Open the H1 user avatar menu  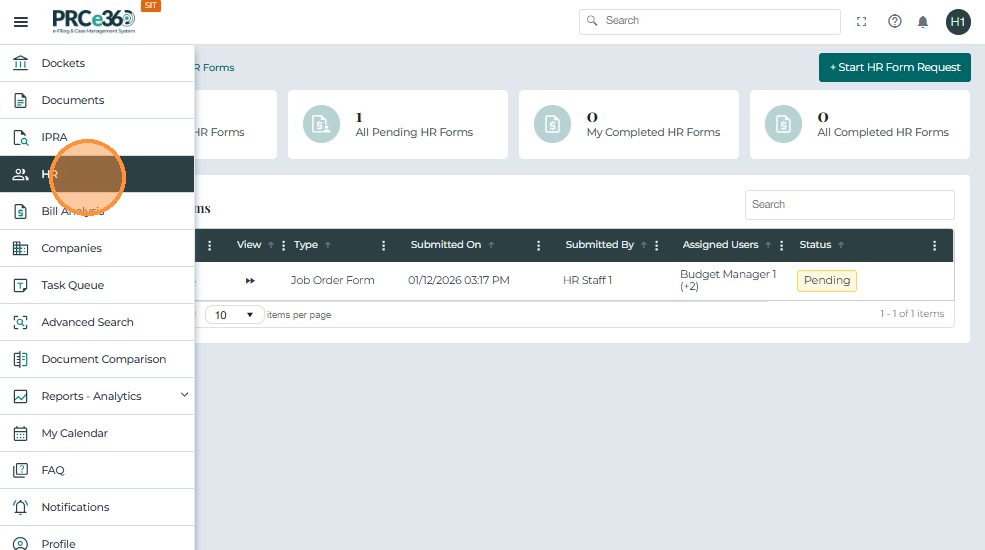(958, 22)
